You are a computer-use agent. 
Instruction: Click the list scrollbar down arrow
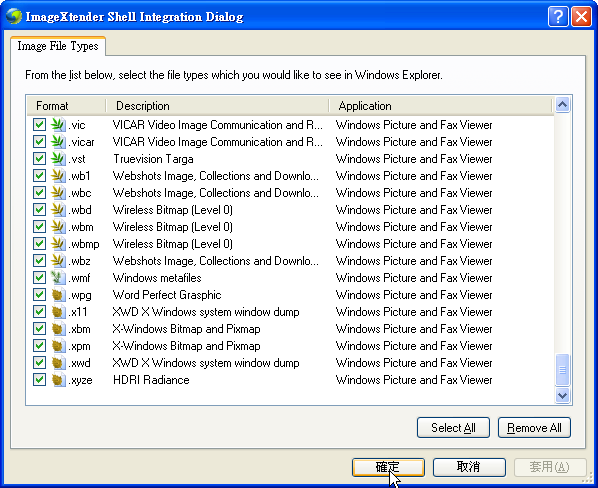pos(563,395)
